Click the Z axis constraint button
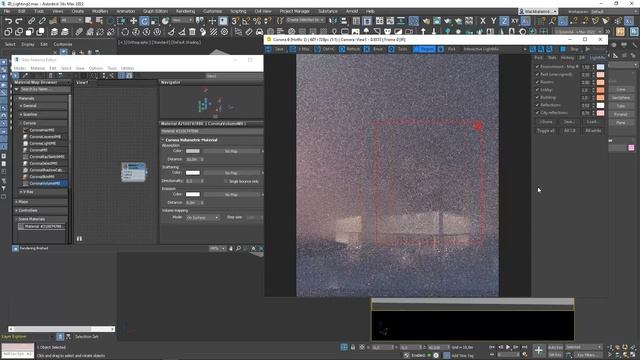Viewport: 640px width, 360px height. pyautogui.click(x=504, y=20)
